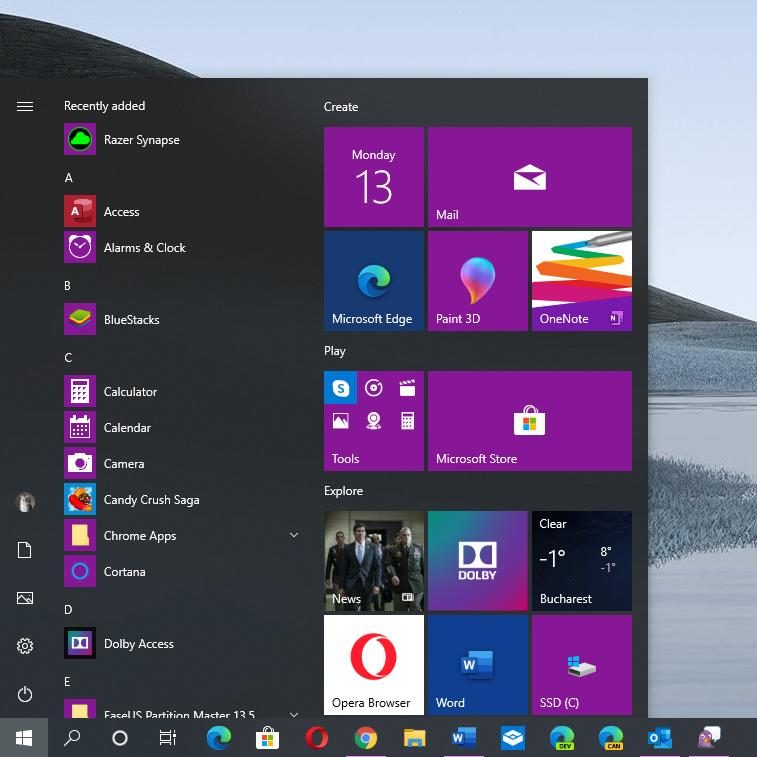Viewport: 757px width, 757px height.
Task: Open the Microsoft Store tile
Action: (x=530, y=421)
